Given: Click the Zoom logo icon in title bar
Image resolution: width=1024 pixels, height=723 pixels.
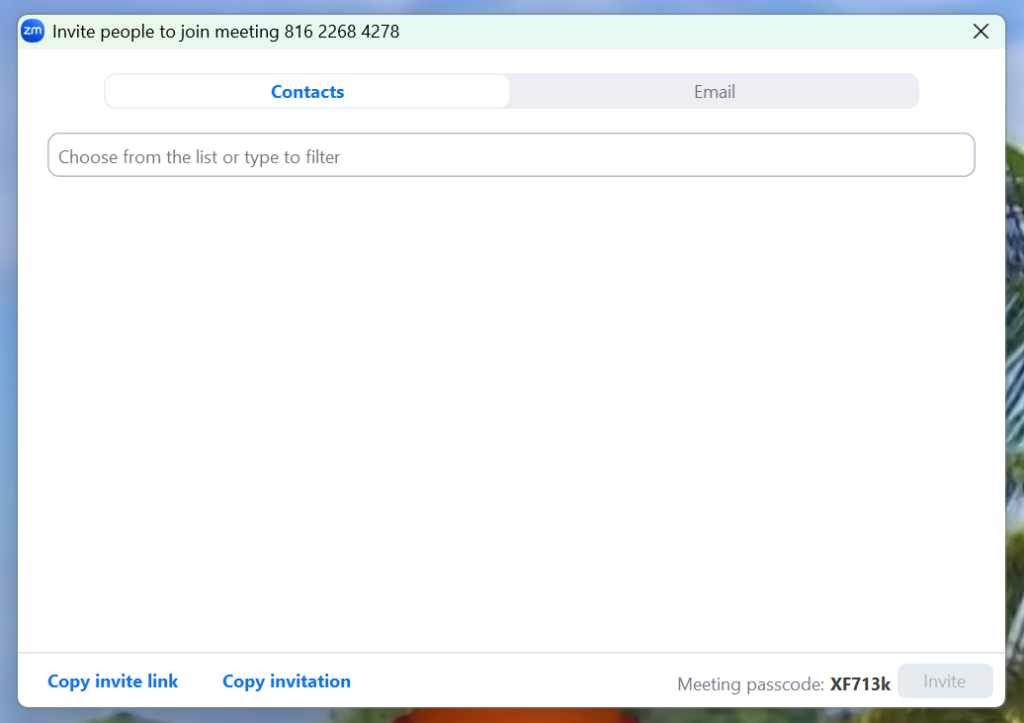Looking at the screenshot, I should pos(33,31).
